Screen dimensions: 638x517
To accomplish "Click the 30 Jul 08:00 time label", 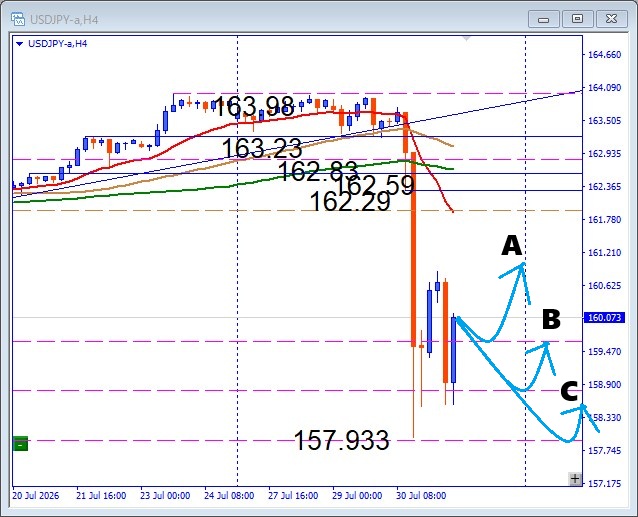I will 421,495.
